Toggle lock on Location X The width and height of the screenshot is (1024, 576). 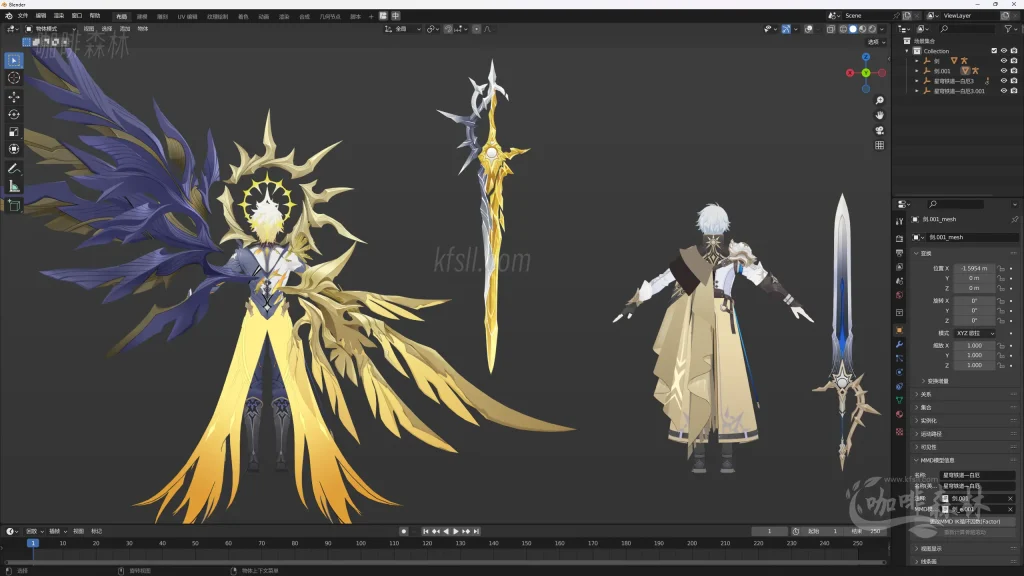tap(1001, 268)
